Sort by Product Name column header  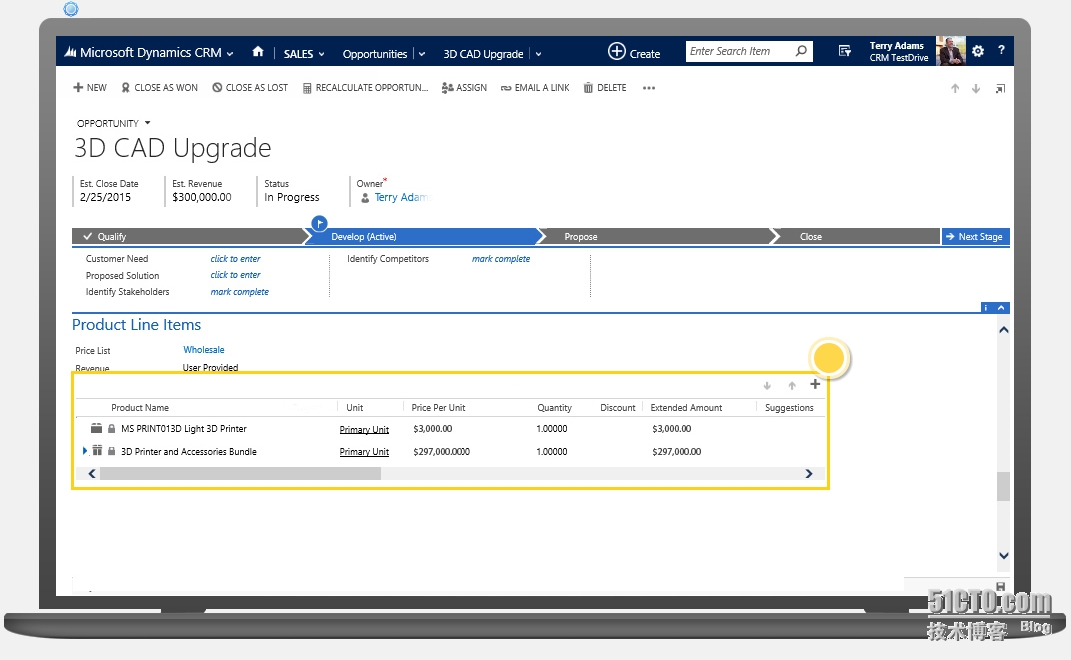coord(140,408)
